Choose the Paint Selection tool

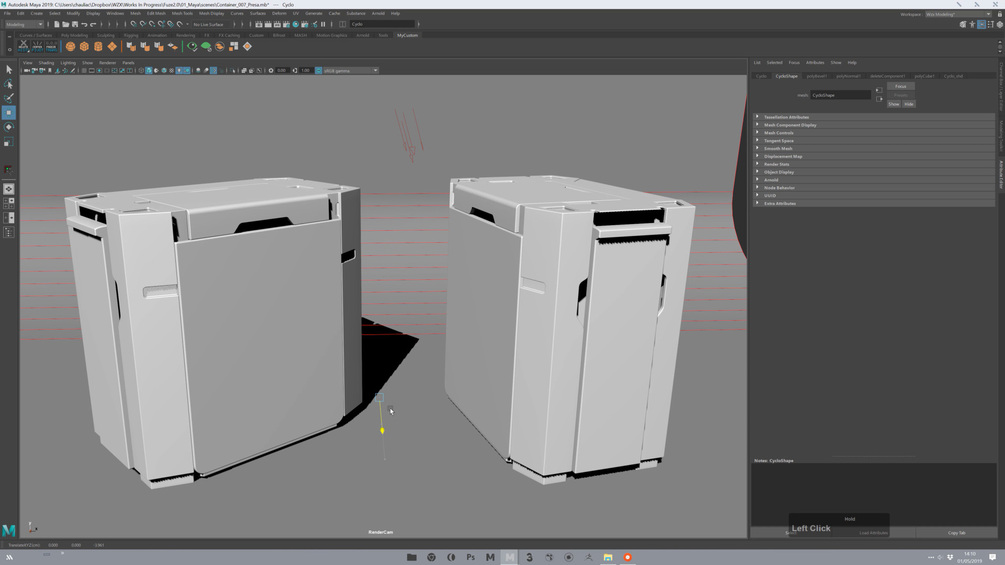click(9, 98)
